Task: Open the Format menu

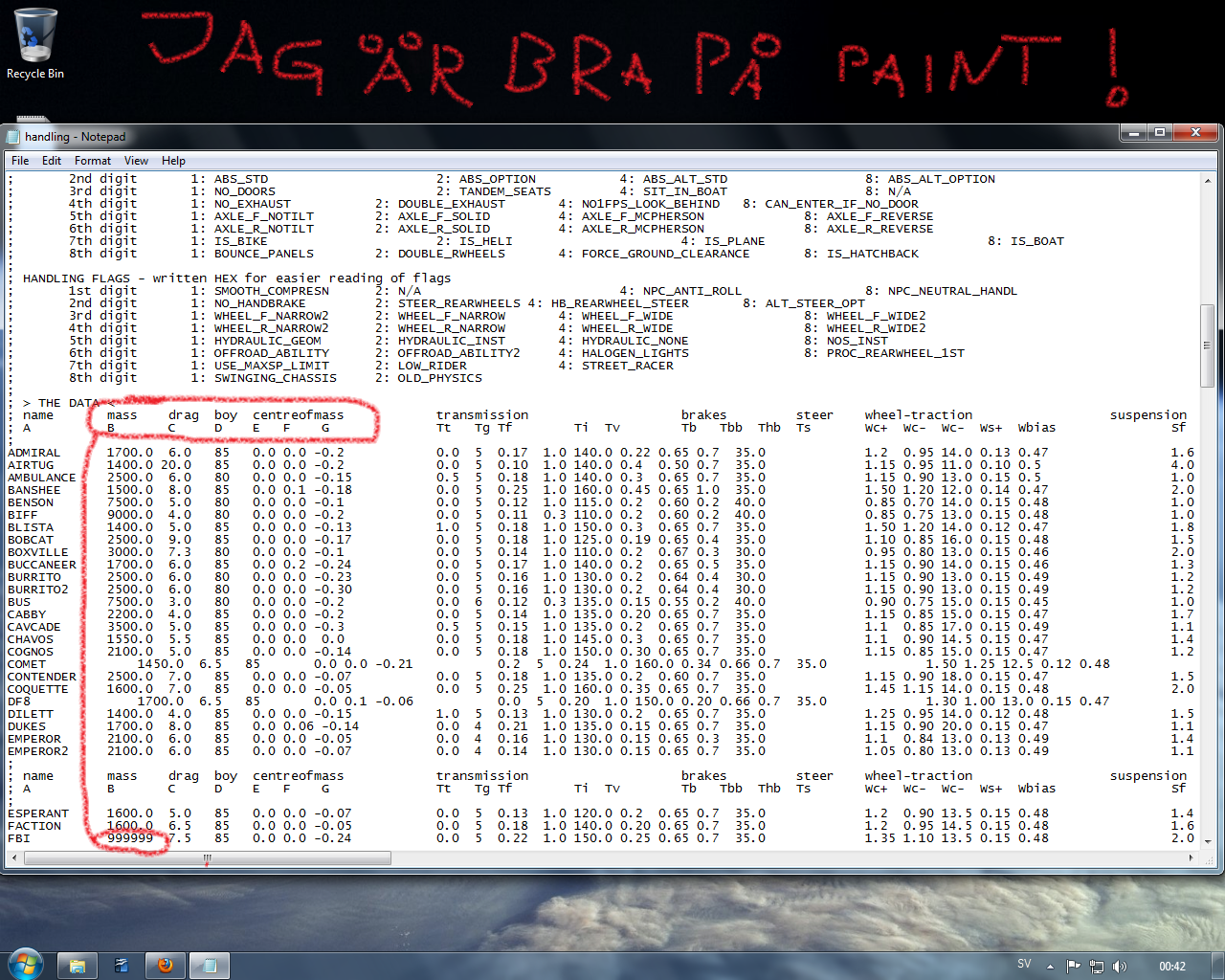Action: [x=93, y=161]
